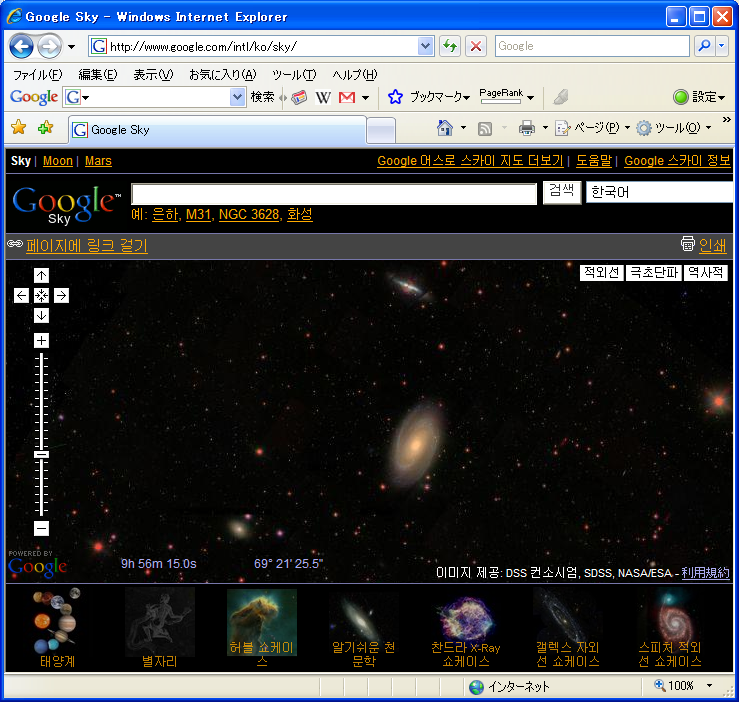Click the Google Toolbar logo
The height and width of the screenshot is (702, 739).
(34, 97)
